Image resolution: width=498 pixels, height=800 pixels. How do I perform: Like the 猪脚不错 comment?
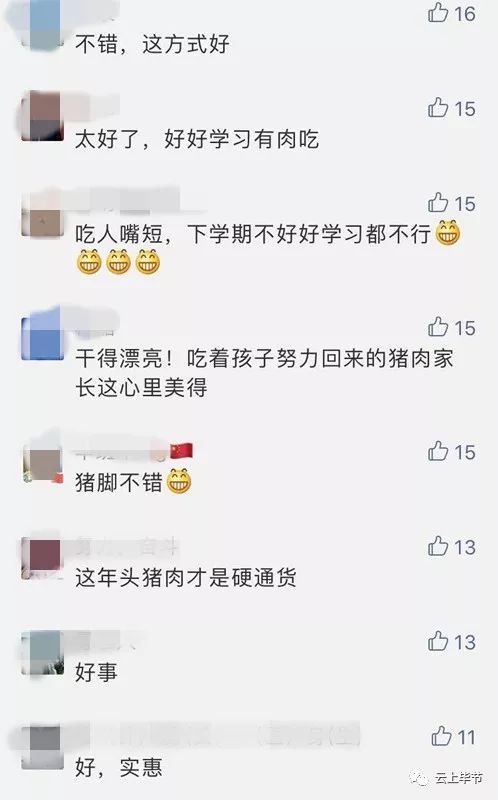coord(438,451)
